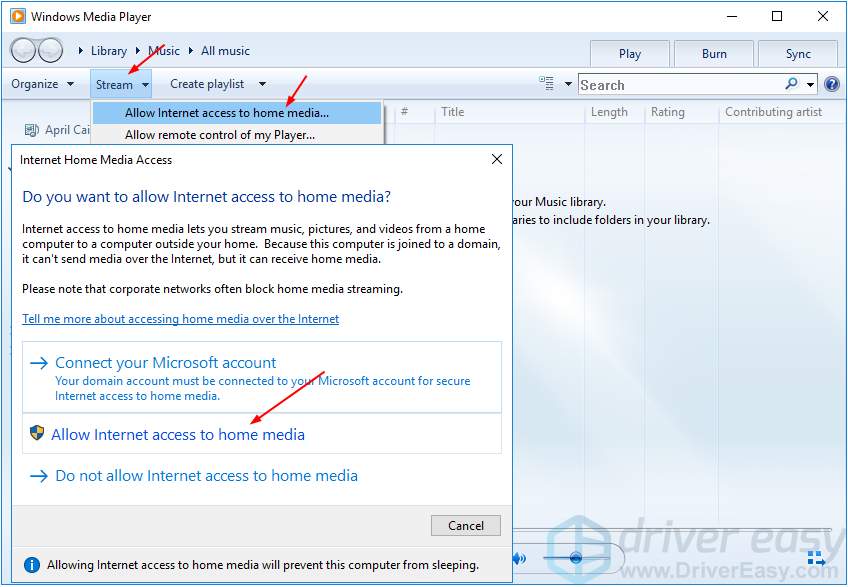
Task: Adjust the volume slider
Action: click(x=575, y=557)
